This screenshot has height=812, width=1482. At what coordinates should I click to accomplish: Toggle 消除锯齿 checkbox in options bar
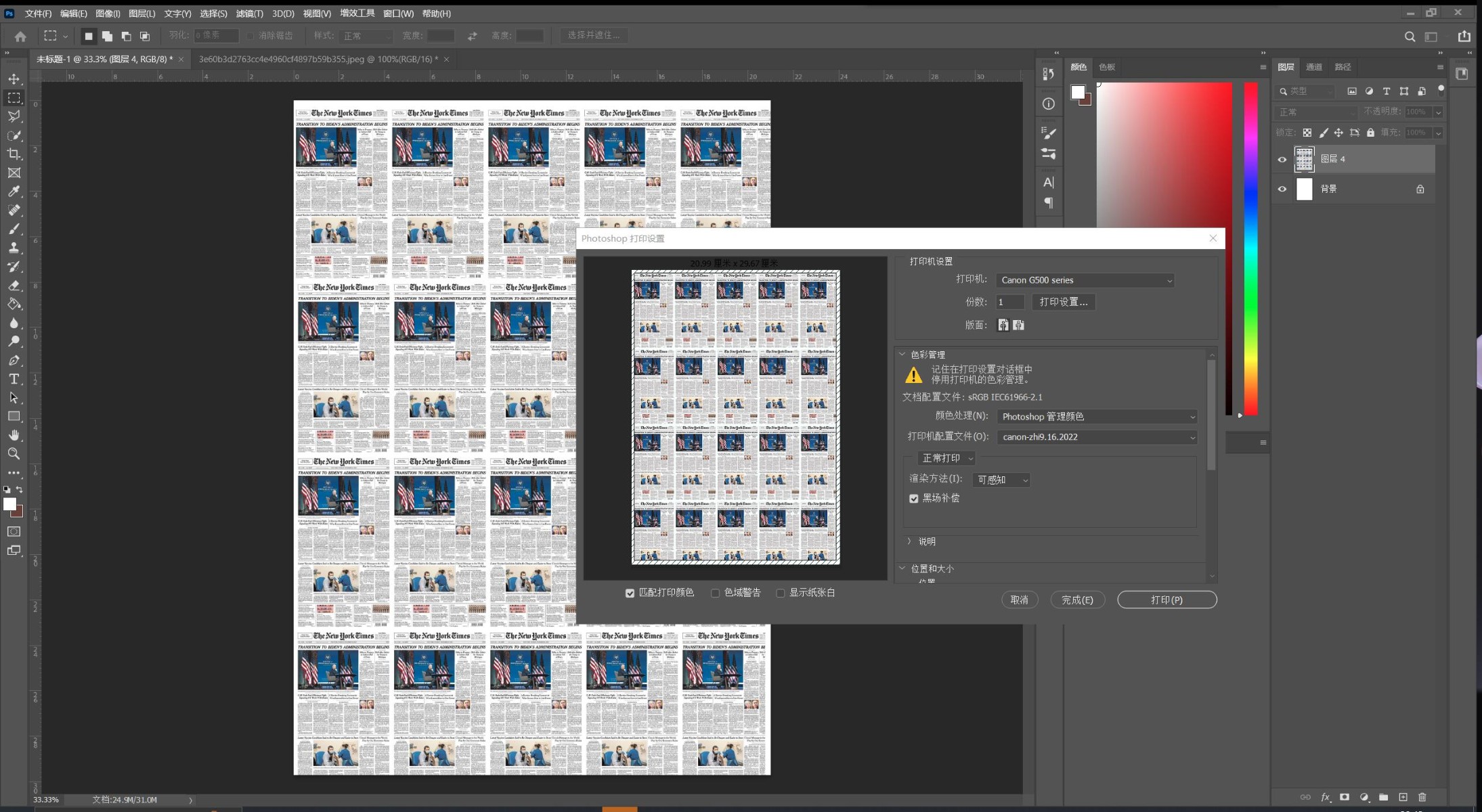[250, 36]
